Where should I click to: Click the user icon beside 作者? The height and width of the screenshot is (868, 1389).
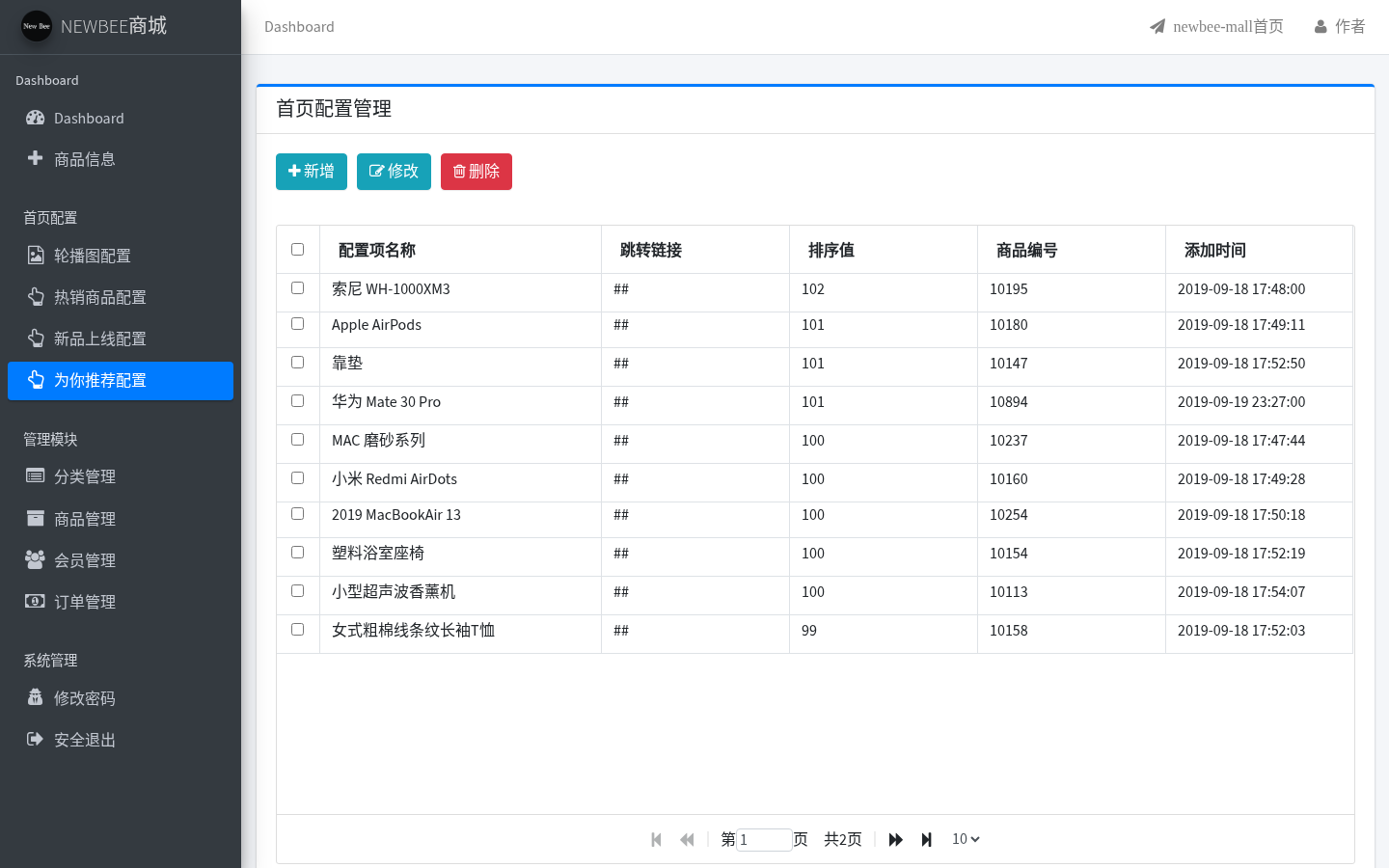[1321, 26]
